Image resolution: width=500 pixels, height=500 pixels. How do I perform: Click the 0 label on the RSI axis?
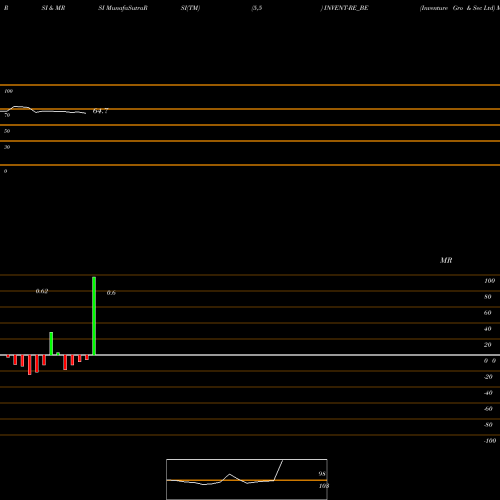tap(5, 171)
